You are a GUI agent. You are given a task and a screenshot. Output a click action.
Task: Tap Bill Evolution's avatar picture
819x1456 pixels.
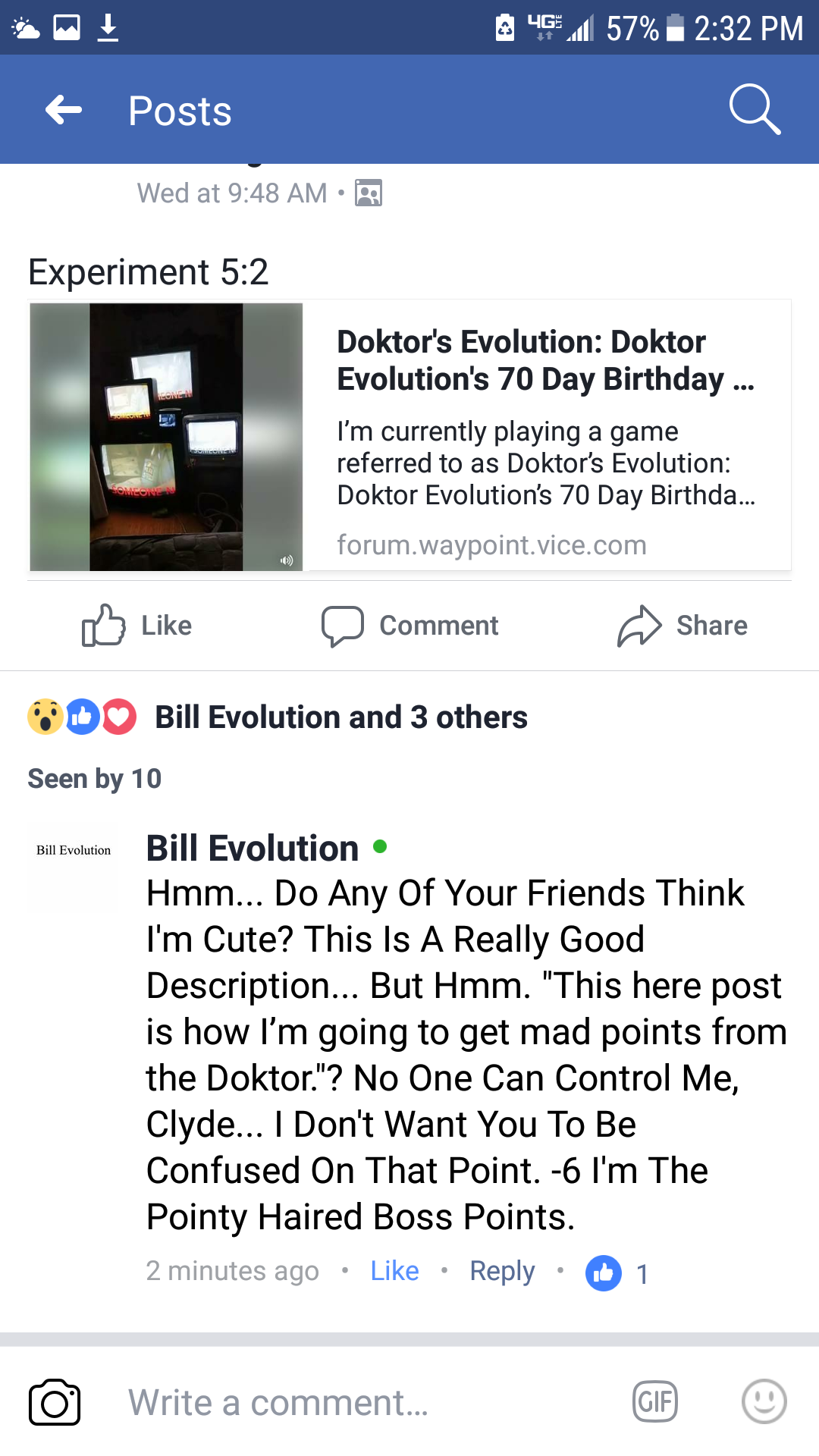click(74, 867)
